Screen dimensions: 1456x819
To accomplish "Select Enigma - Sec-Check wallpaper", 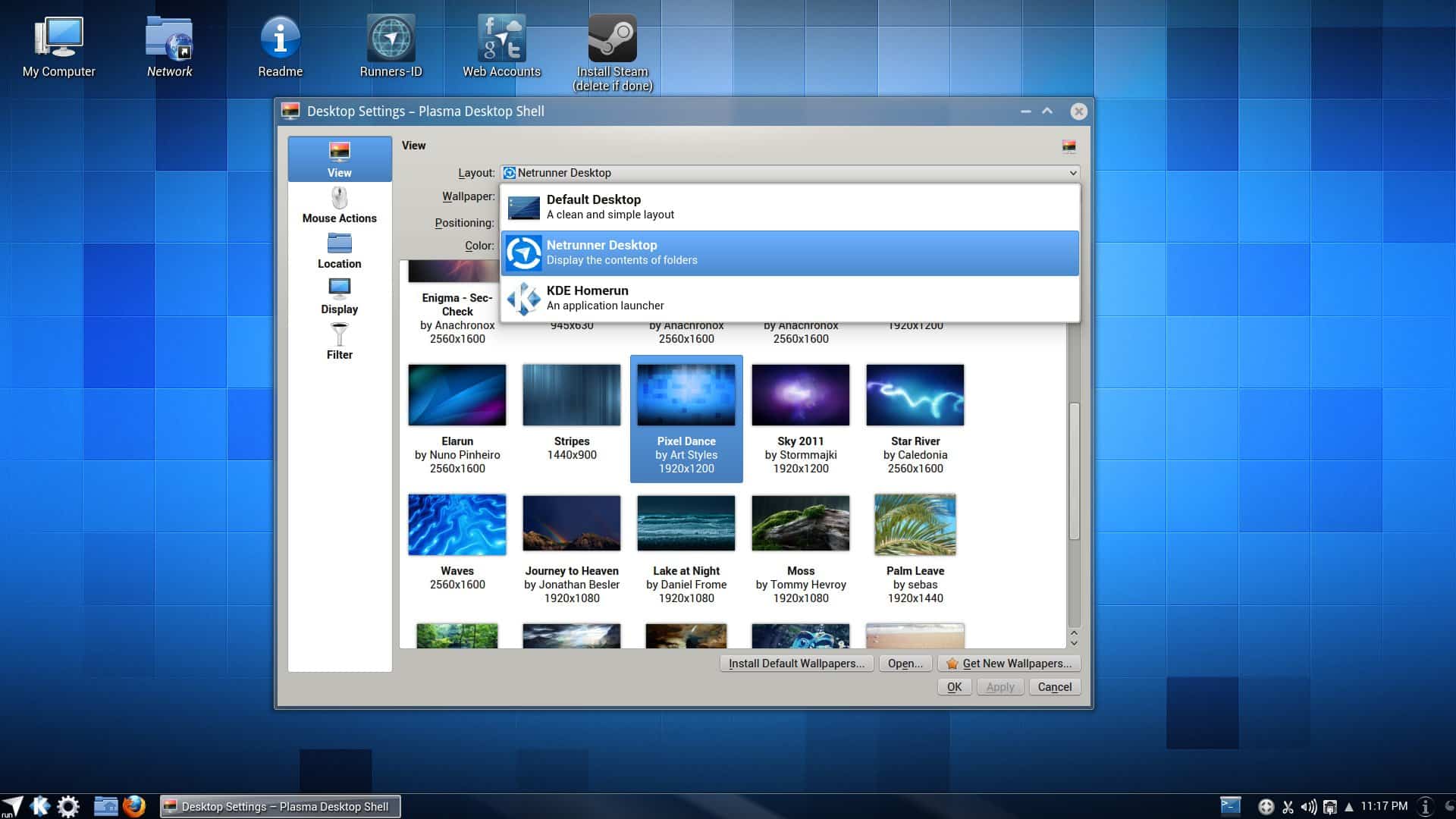I will pyautogui.click(x=457, y=303).
